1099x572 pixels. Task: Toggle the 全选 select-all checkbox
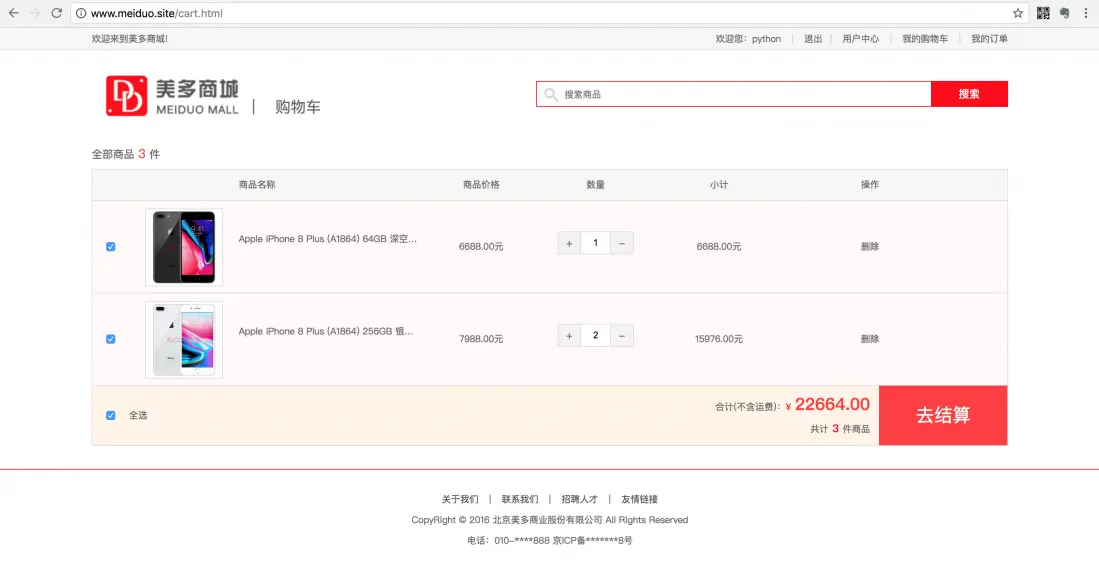pyautogui.click(x=111, y=416)
